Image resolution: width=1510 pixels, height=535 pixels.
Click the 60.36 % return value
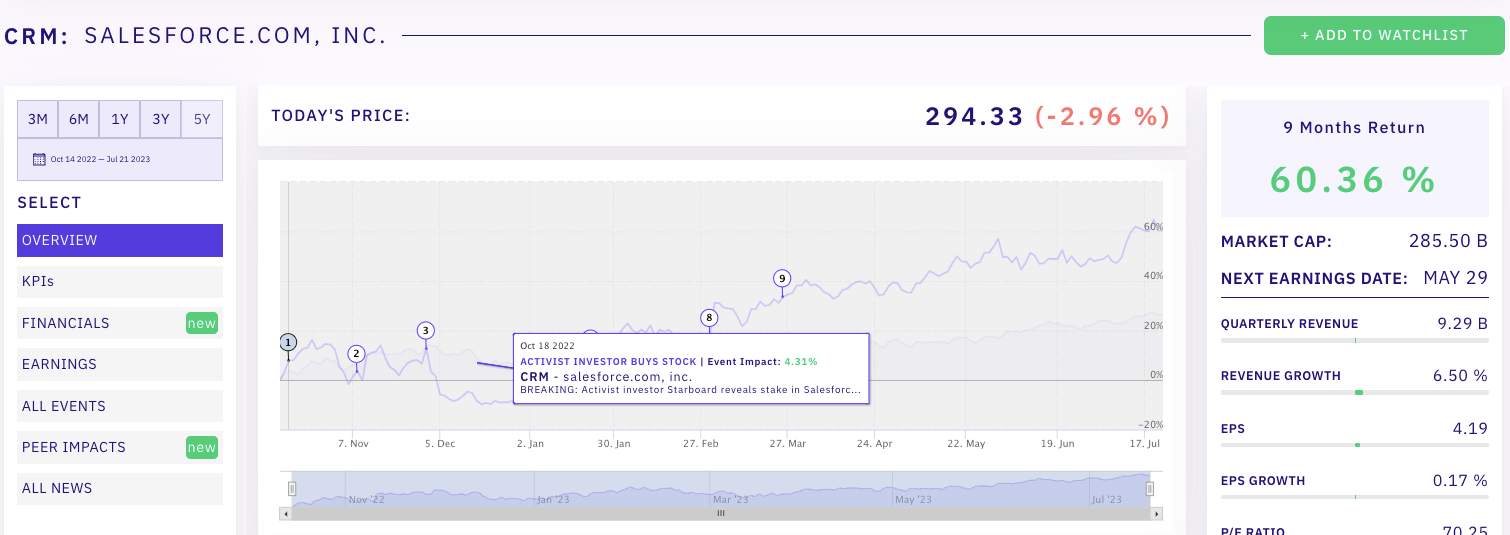click(1353, 180)
